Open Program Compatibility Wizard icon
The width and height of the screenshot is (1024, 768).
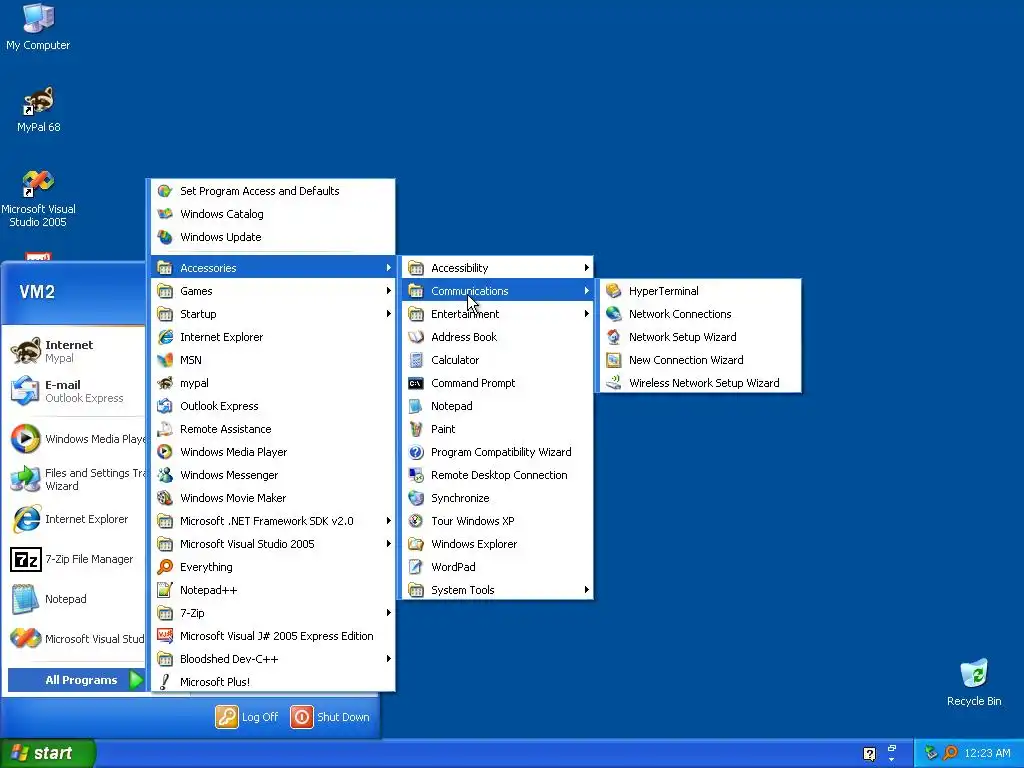[x=416, y=452]
